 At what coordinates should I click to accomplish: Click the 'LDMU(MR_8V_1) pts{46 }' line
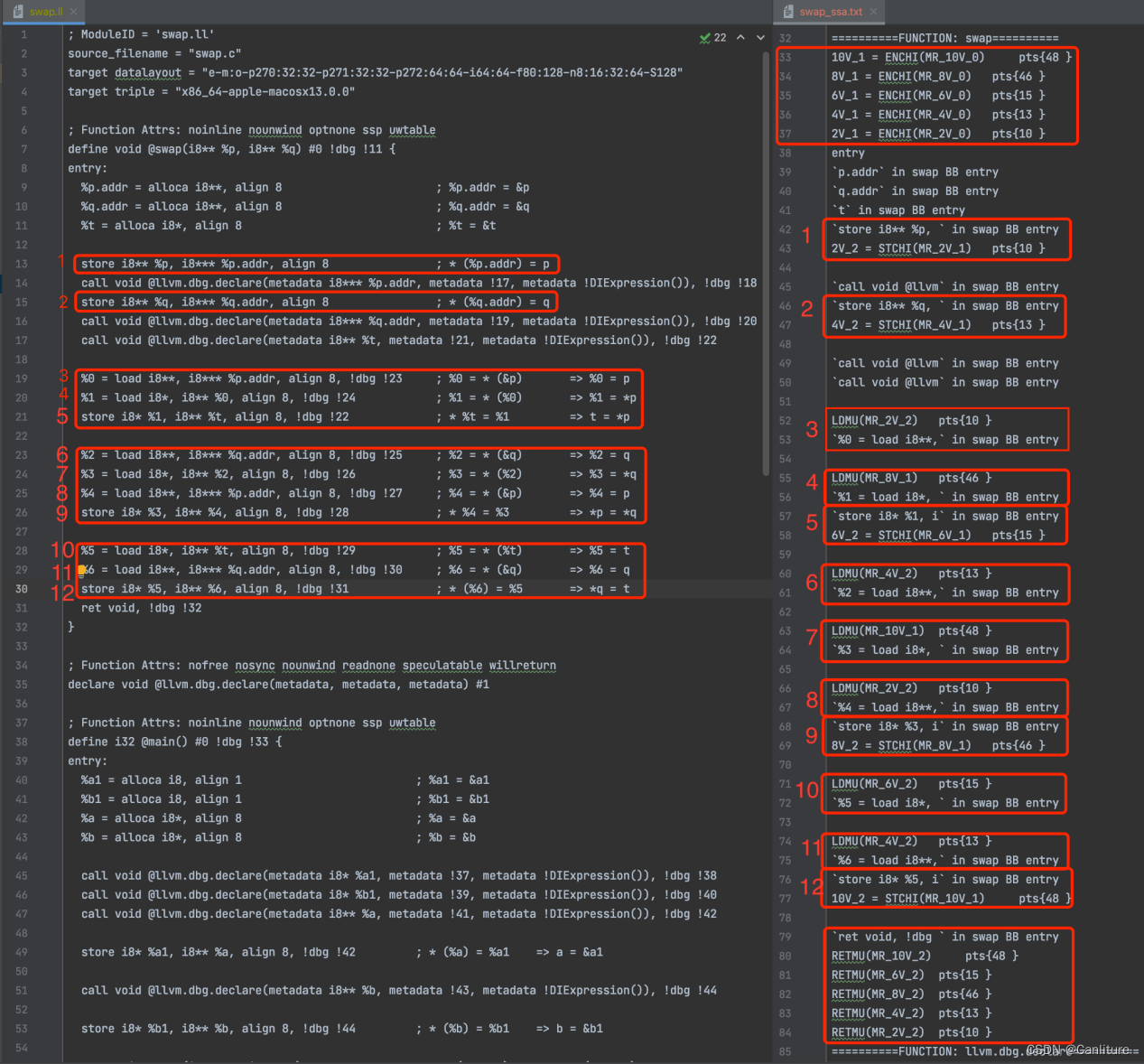coord(911,478)
